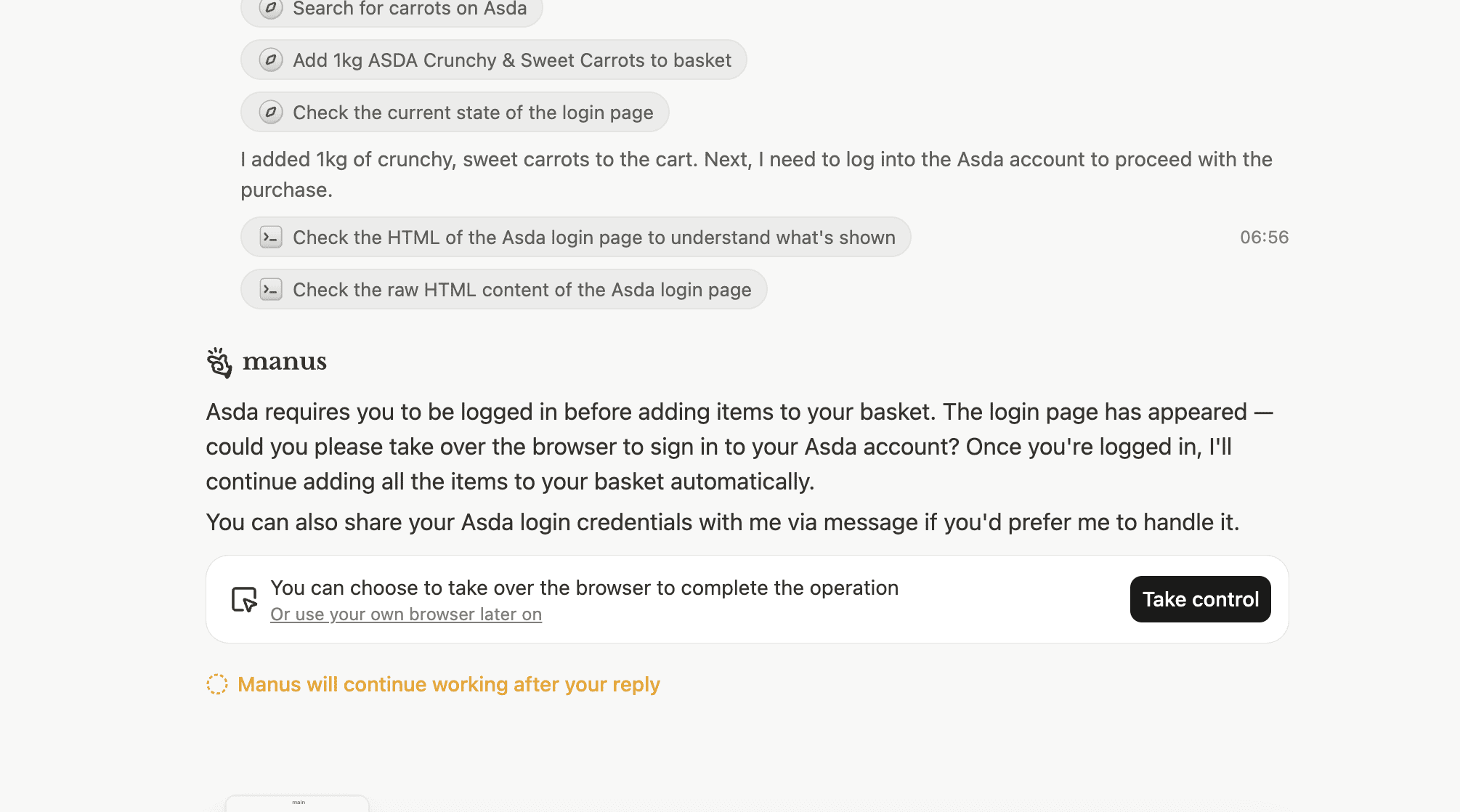The image size is (1460, 812).
Task: Click terminal icon on 'Check the raw HTML' step
Action: 270,289
